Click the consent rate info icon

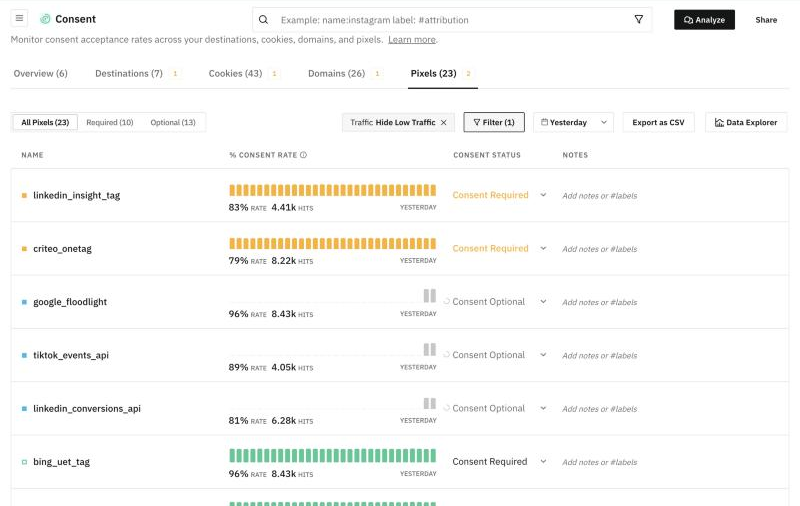pos(304,155)
